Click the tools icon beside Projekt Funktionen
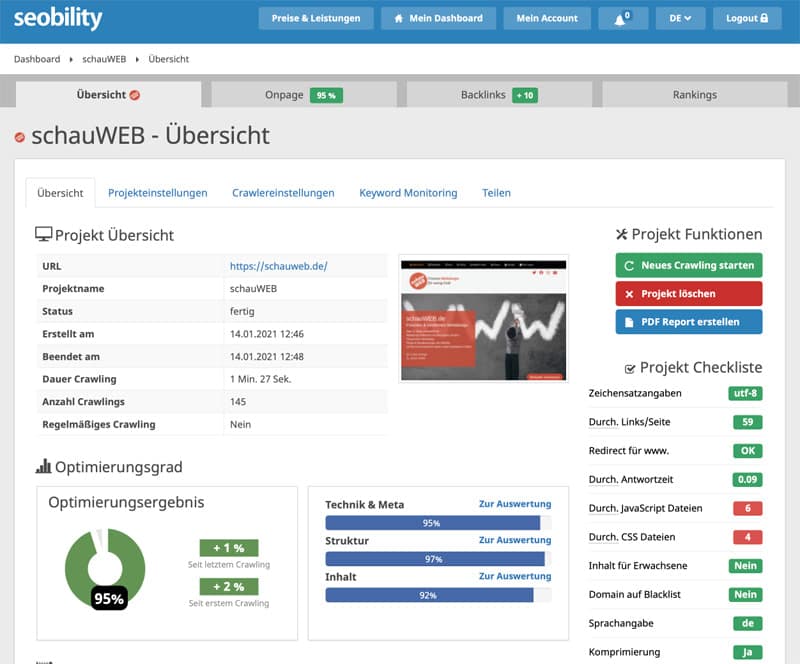This screenshot has height=664, width=800. [621, 234]
